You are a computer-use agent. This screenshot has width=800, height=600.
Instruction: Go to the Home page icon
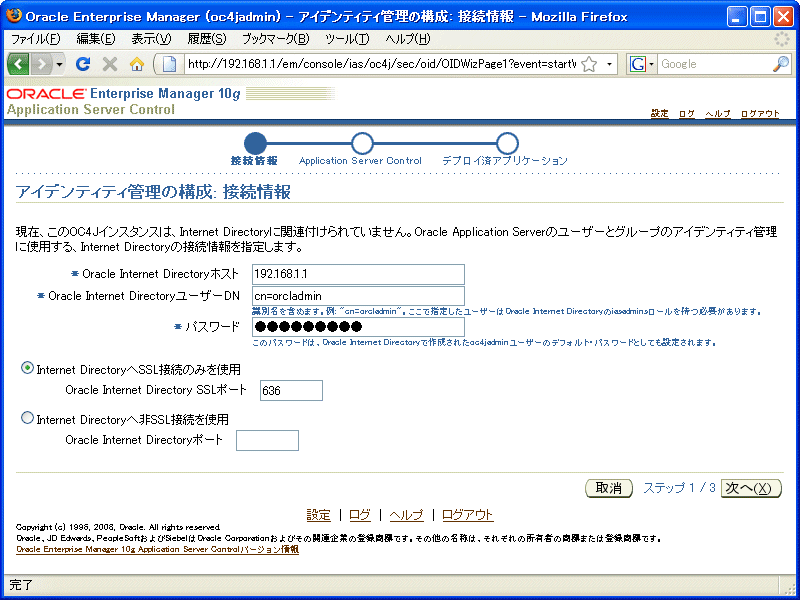click(137, 64)
